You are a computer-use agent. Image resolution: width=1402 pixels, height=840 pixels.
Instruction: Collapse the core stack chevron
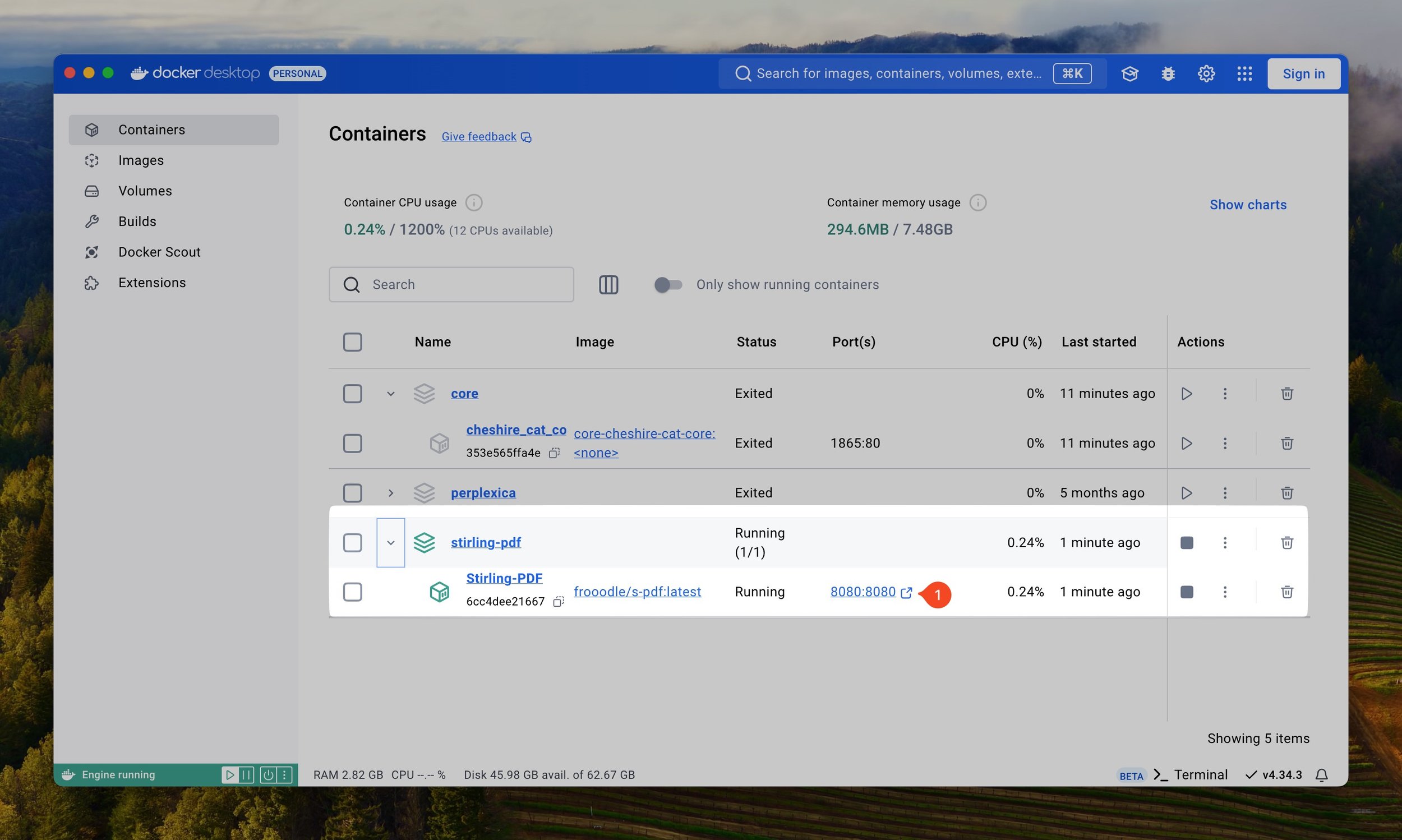[x=390, y=394]
